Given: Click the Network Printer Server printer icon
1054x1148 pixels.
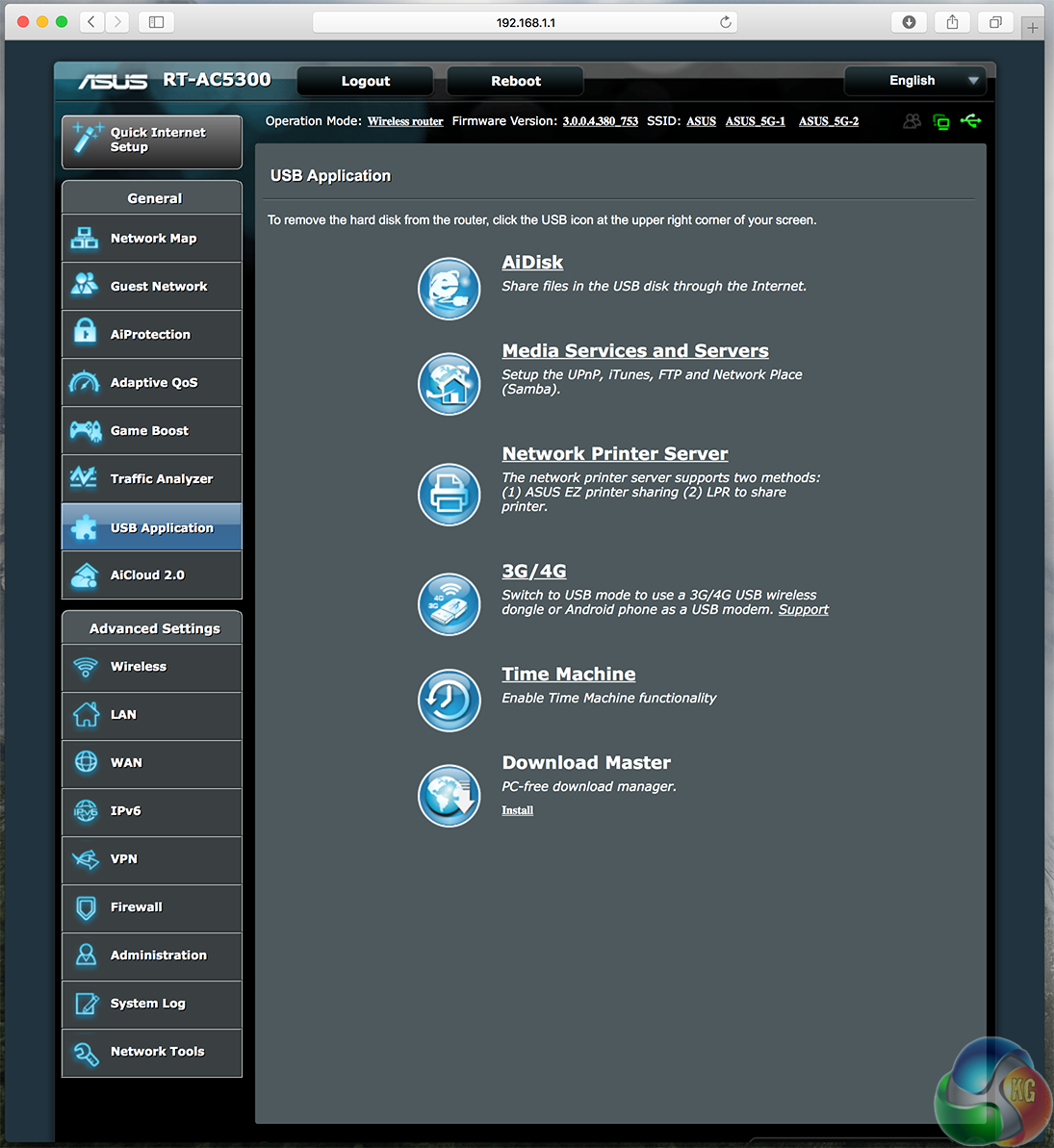Looking at the screenshot, I should click(x=449, y=495).
